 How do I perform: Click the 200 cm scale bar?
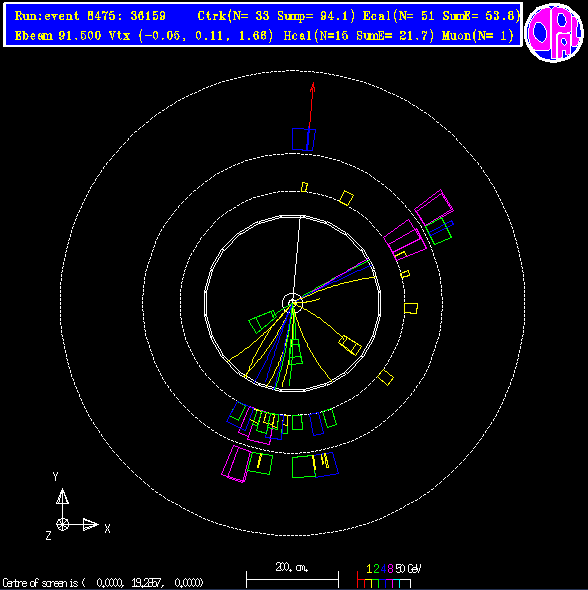coord(292,579)
